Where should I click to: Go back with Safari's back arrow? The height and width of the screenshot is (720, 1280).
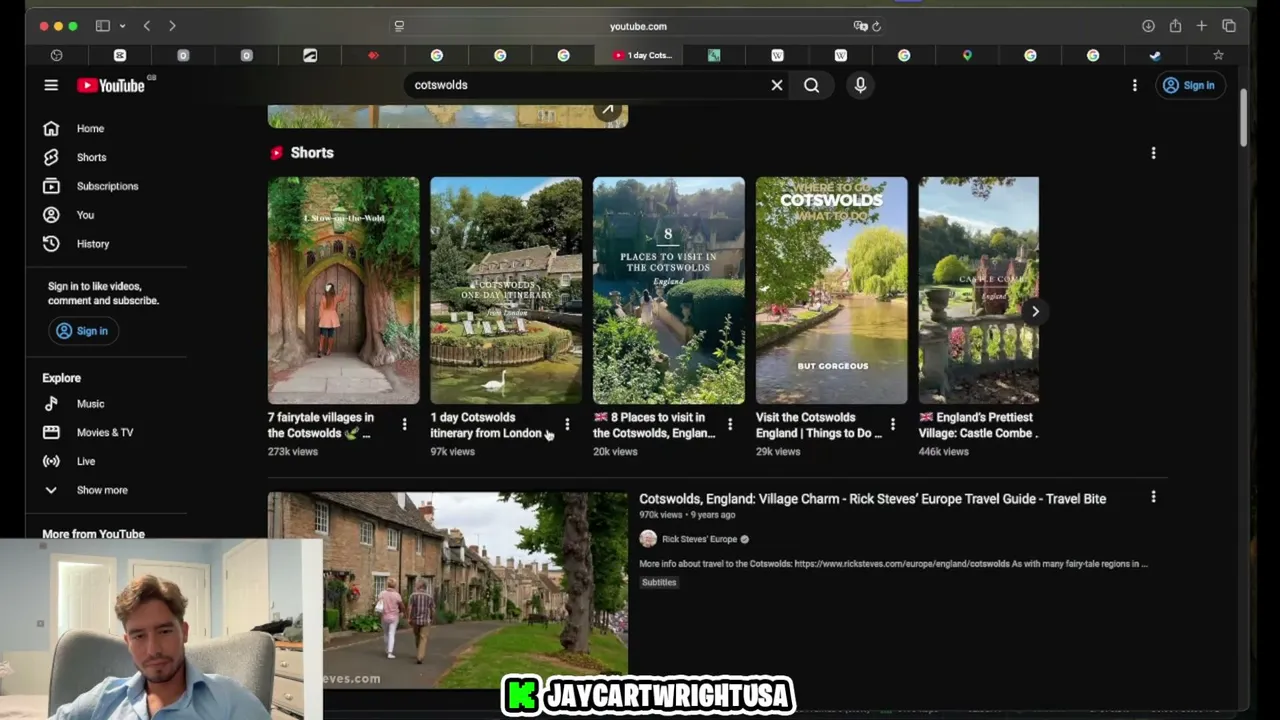146,26
